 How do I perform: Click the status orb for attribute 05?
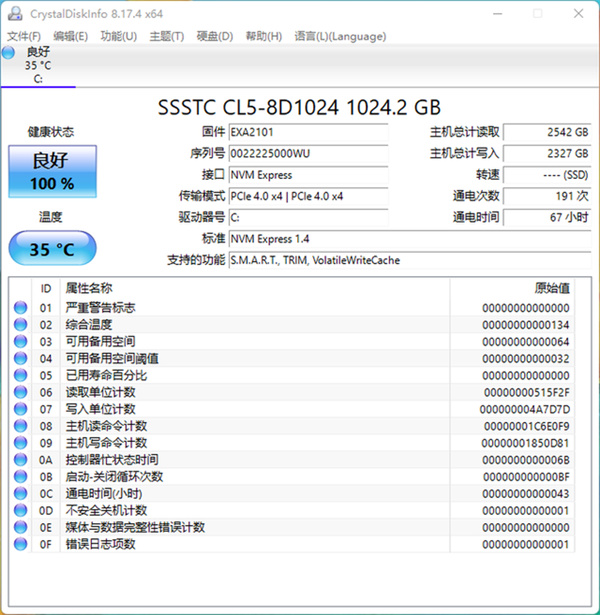tap(20, 375)
